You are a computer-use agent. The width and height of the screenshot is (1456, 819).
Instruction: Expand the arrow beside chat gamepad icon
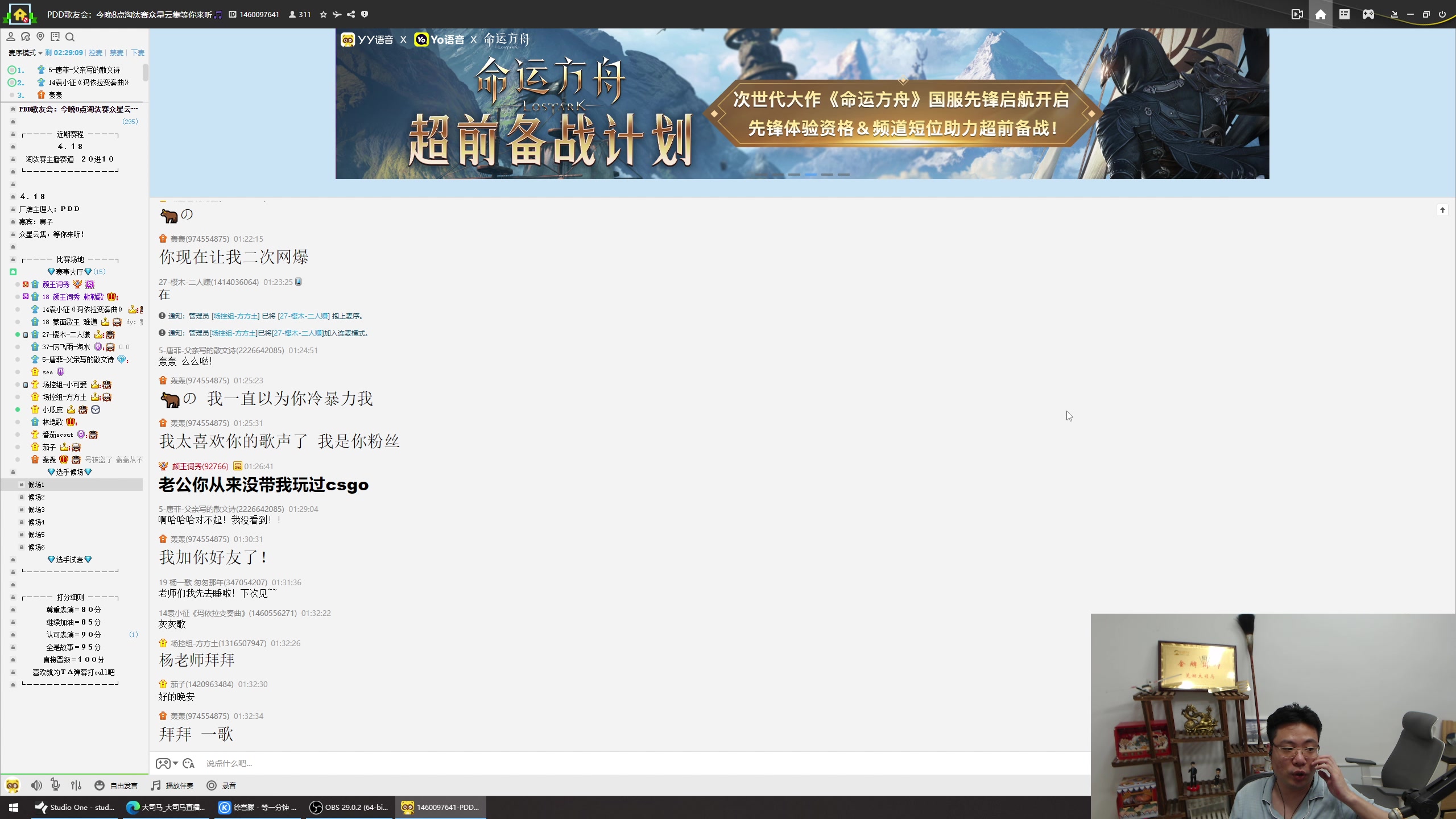(x=176, y=764)
